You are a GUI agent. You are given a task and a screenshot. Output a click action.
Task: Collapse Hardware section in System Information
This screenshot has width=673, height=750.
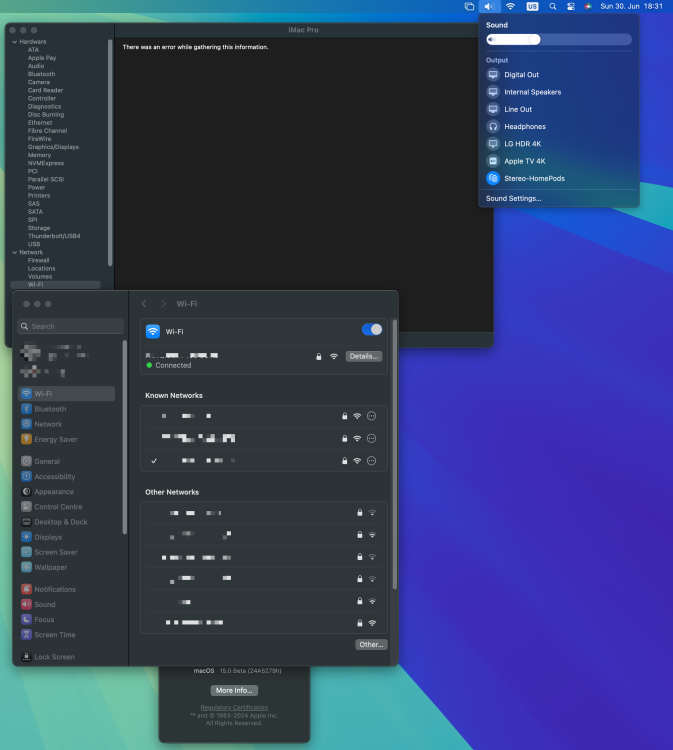click(x=14, y=42)
